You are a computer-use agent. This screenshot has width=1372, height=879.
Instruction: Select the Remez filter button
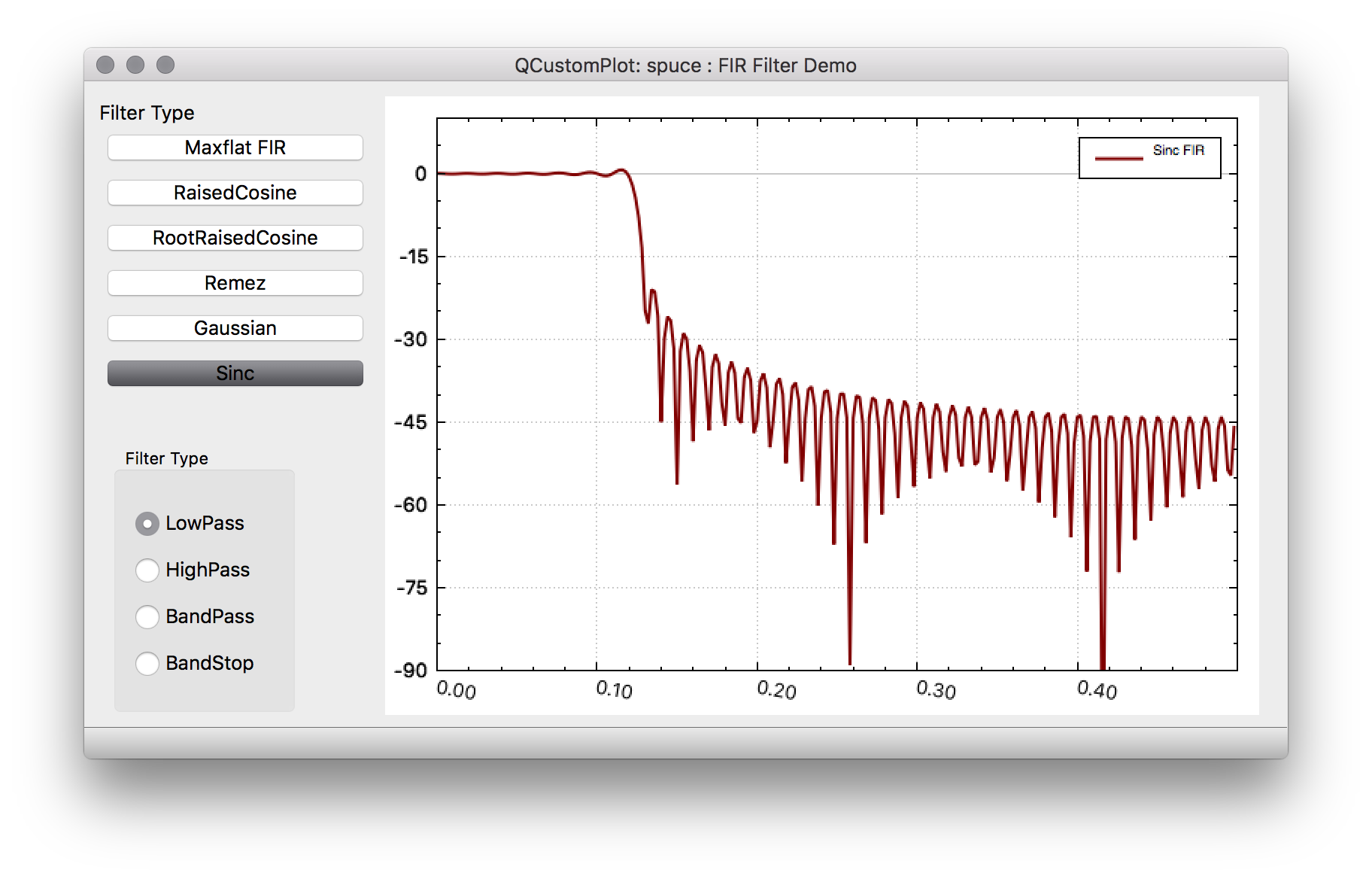click(235, 283)
